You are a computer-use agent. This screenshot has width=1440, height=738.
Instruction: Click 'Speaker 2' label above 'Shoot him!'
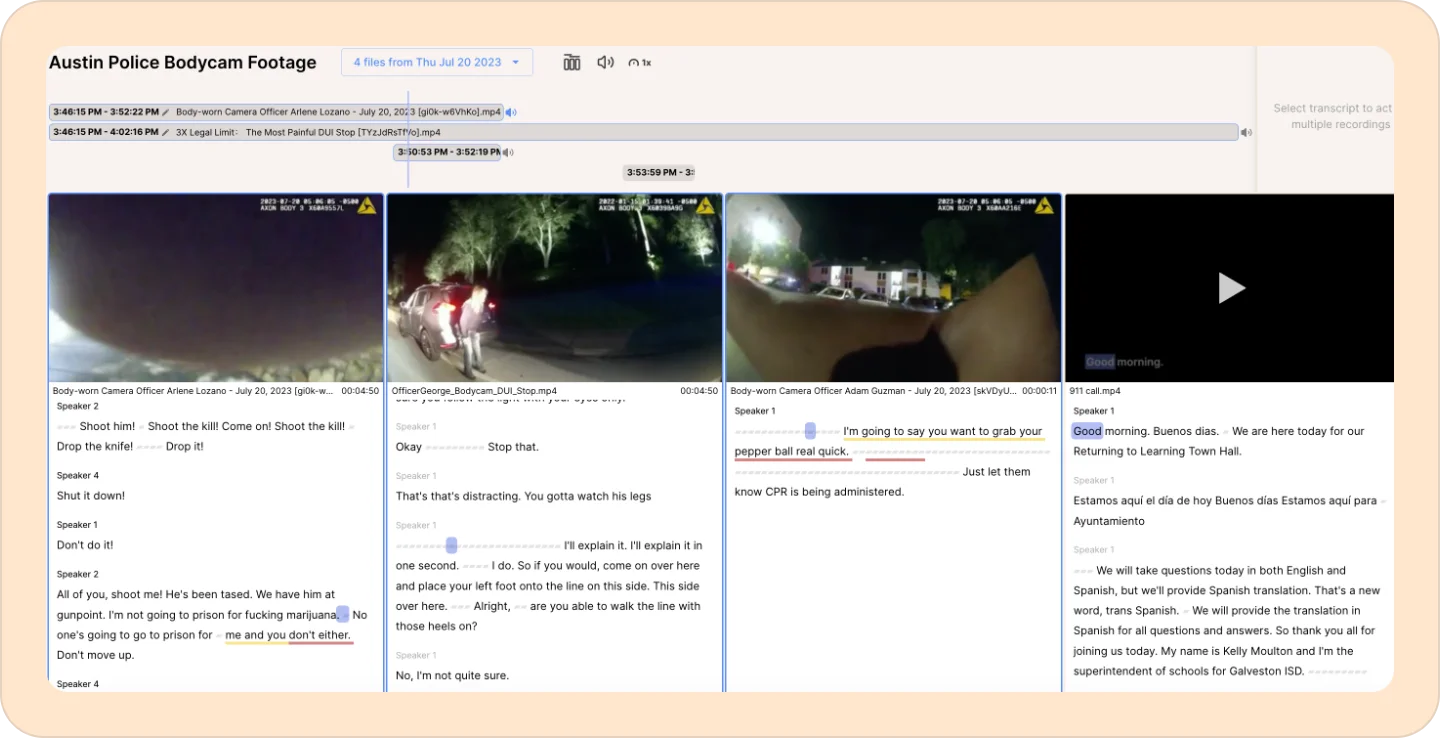coord(78,406)
